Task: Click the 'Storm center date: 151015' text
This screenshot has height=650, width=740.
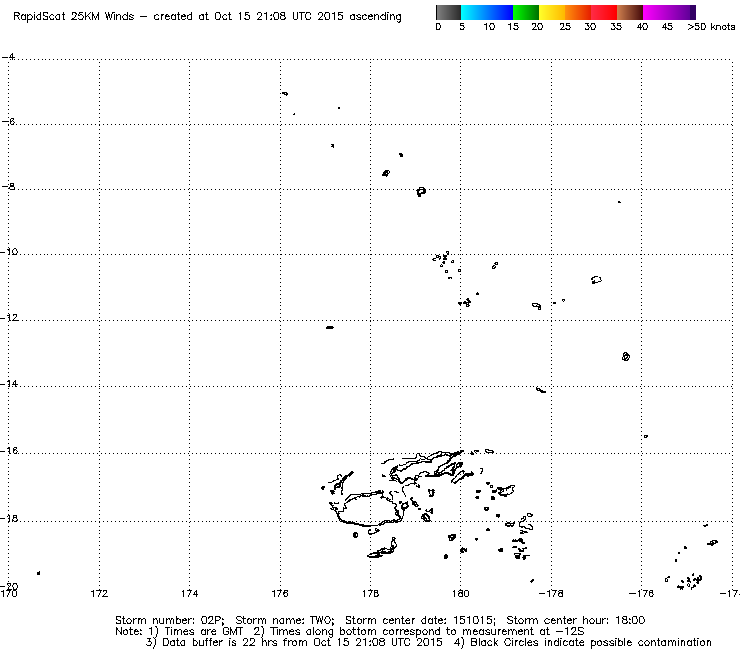Action: click(x=420, y=620)
